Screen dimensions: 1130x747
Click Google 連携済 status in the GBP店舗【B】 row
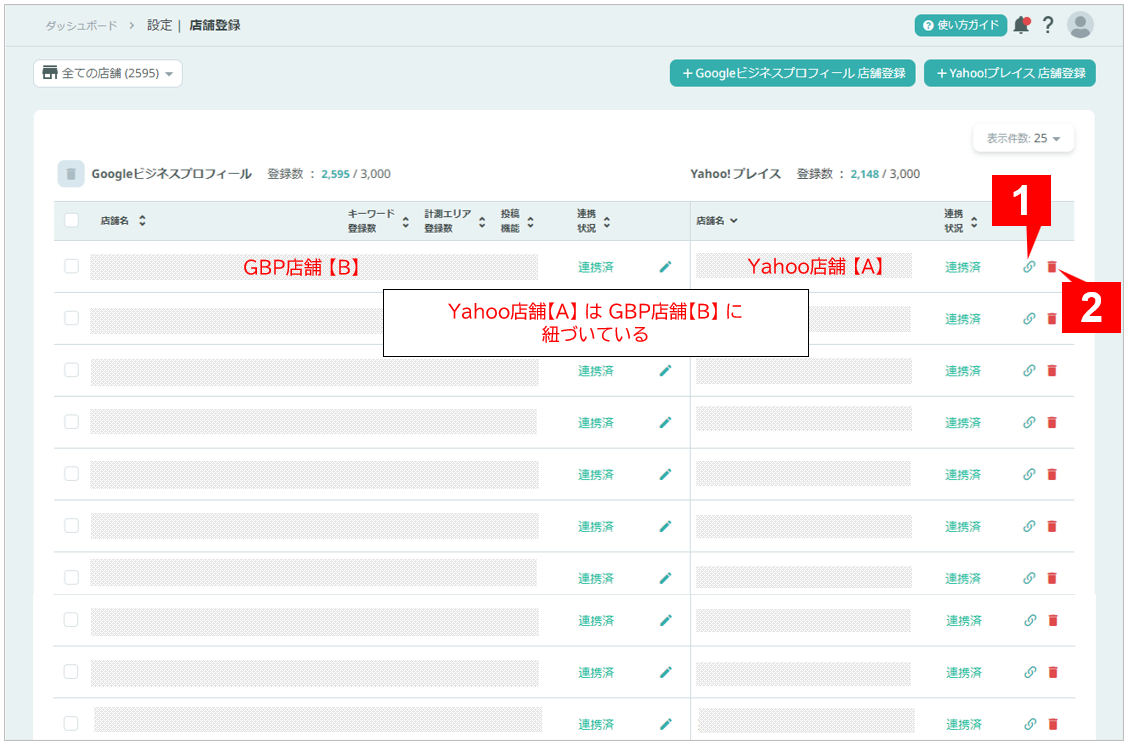(x=596, y=267)
